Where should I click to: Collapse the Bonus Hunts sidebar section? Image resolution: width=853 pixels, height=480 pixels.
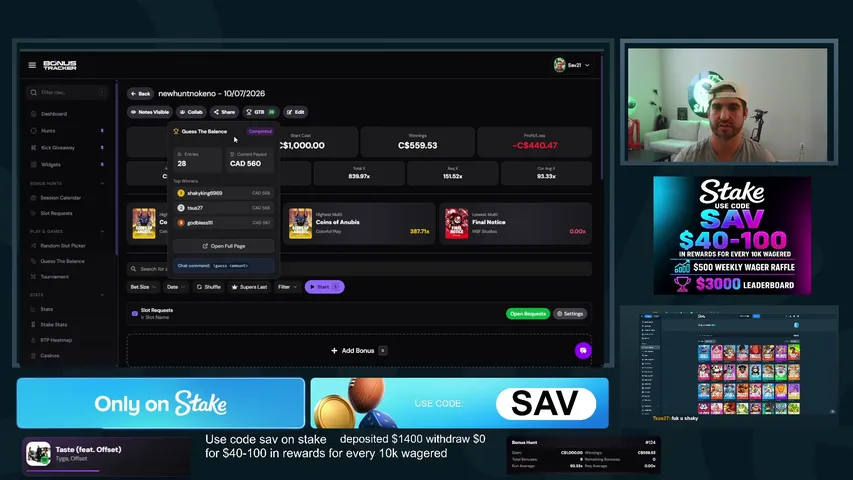(x=102, y=183)
